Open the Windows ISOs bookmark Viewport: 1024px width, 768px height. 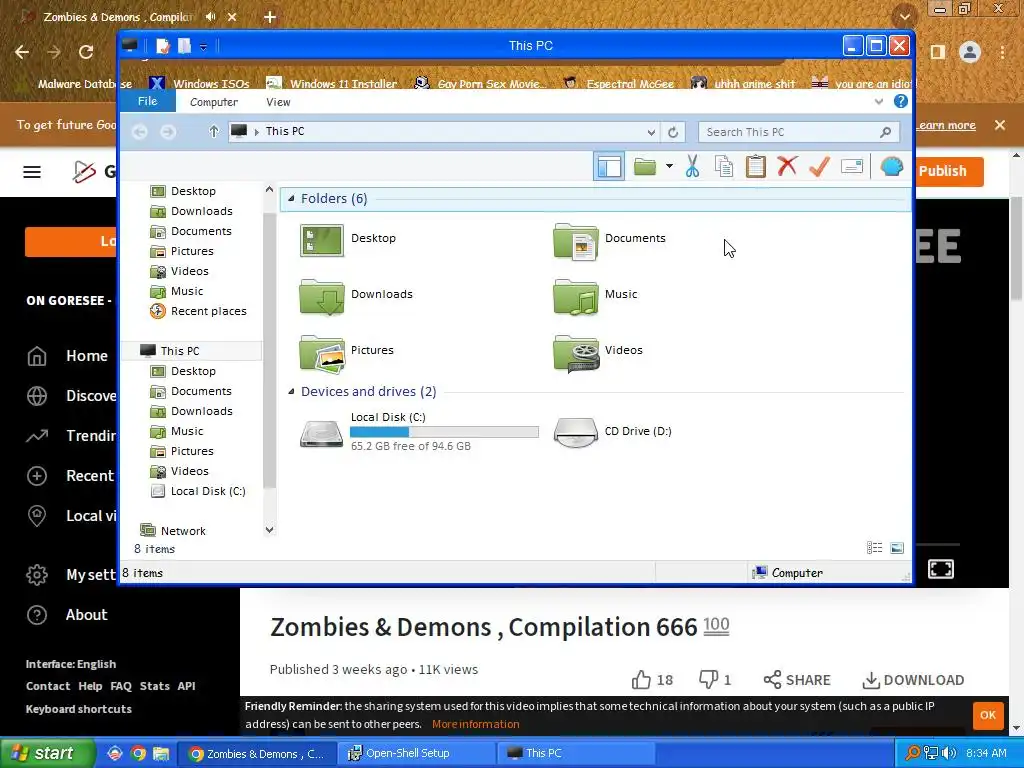[200, 84]
